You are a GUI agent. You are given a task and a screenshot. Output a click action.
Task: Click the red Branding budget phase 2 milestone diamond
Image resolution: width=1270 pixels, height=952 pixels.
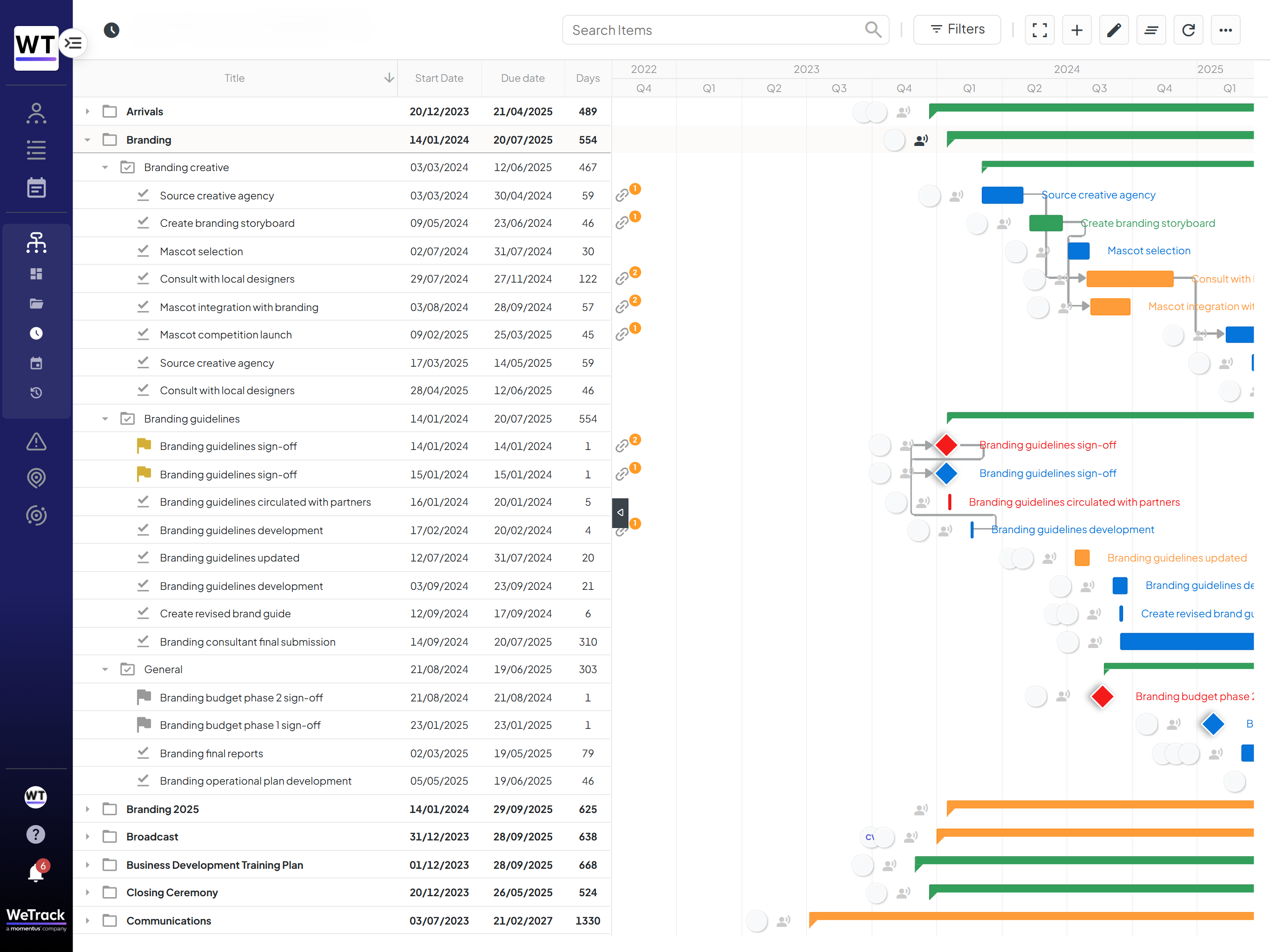1102,696
